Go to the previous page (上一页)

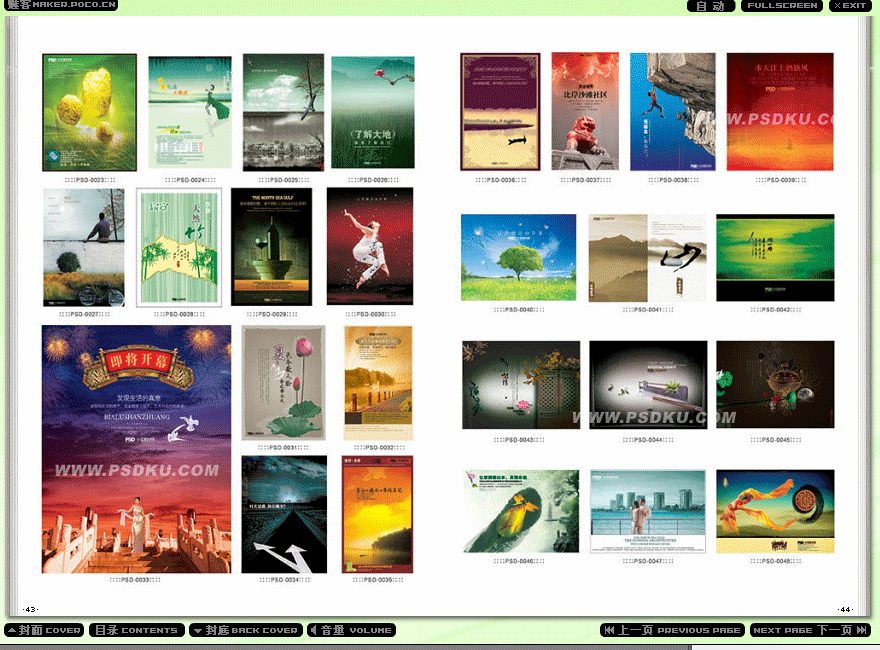pyautogui.click(x=672, y=630)
